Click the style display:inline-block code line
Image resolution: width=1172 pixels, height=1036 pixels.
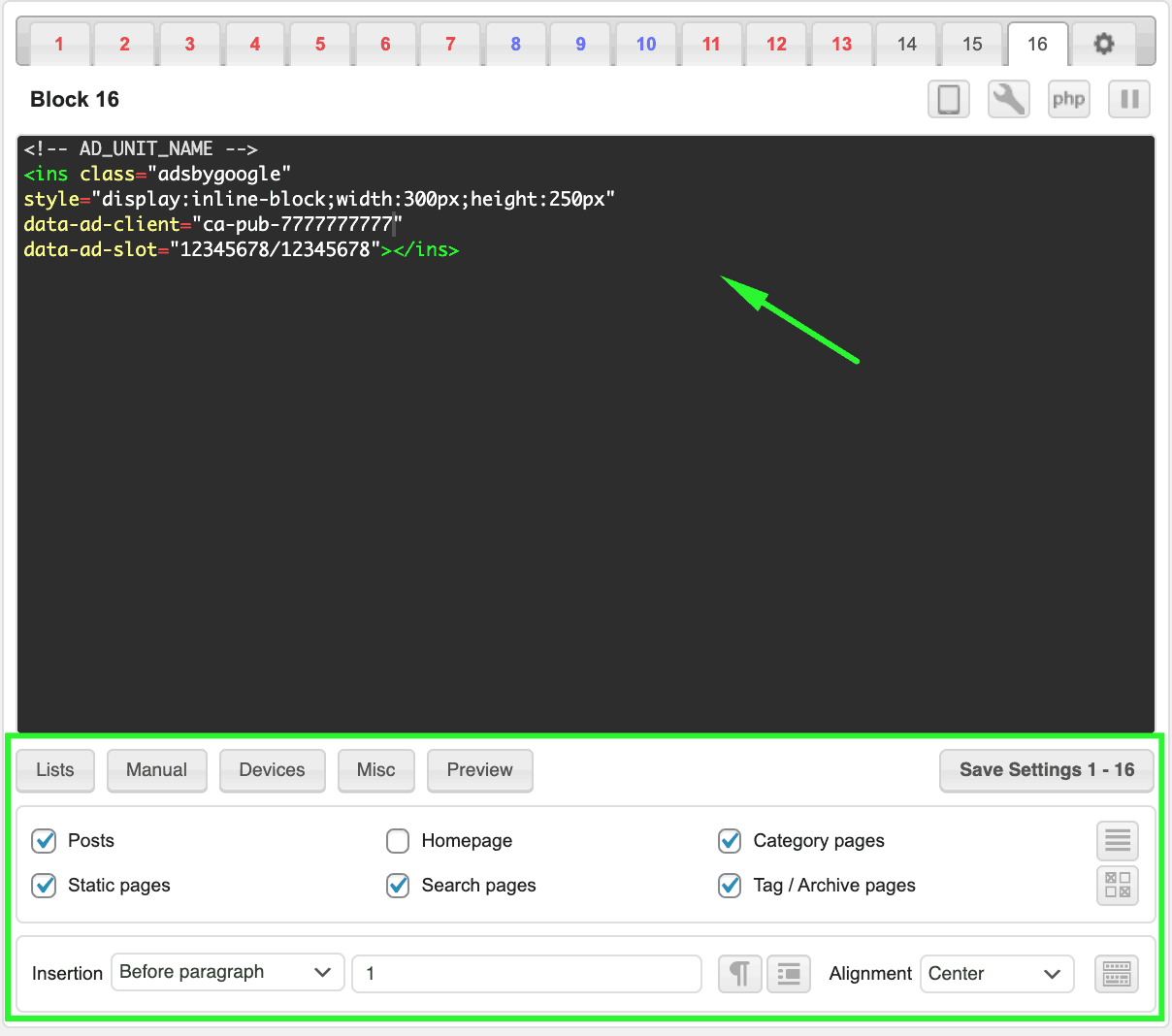[x=319, y=199]
